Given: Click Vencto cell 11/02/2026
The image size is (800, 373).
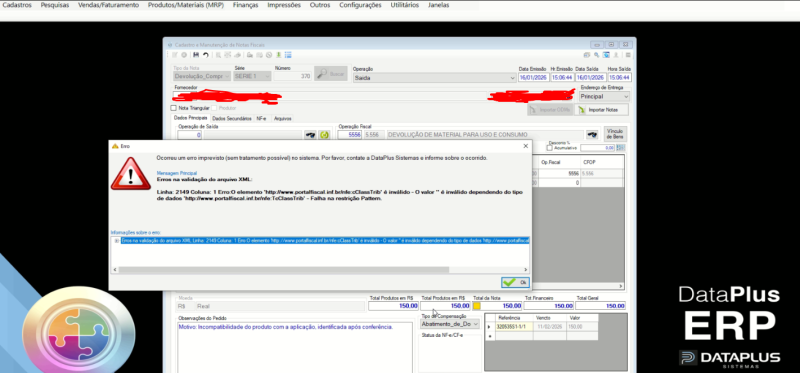Looking at the screenshot, I should tap(549, 327).
